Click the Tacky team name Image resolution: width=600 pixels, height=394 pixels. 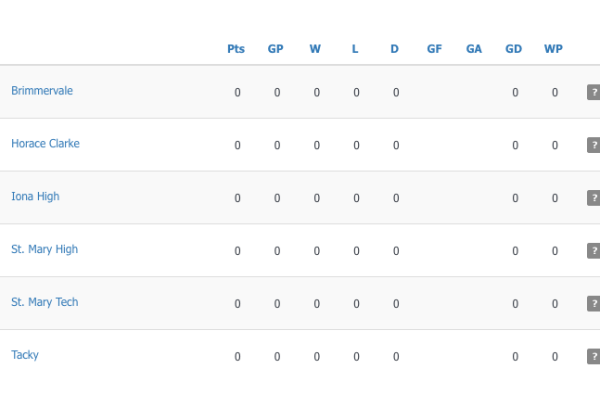(25, 355)
